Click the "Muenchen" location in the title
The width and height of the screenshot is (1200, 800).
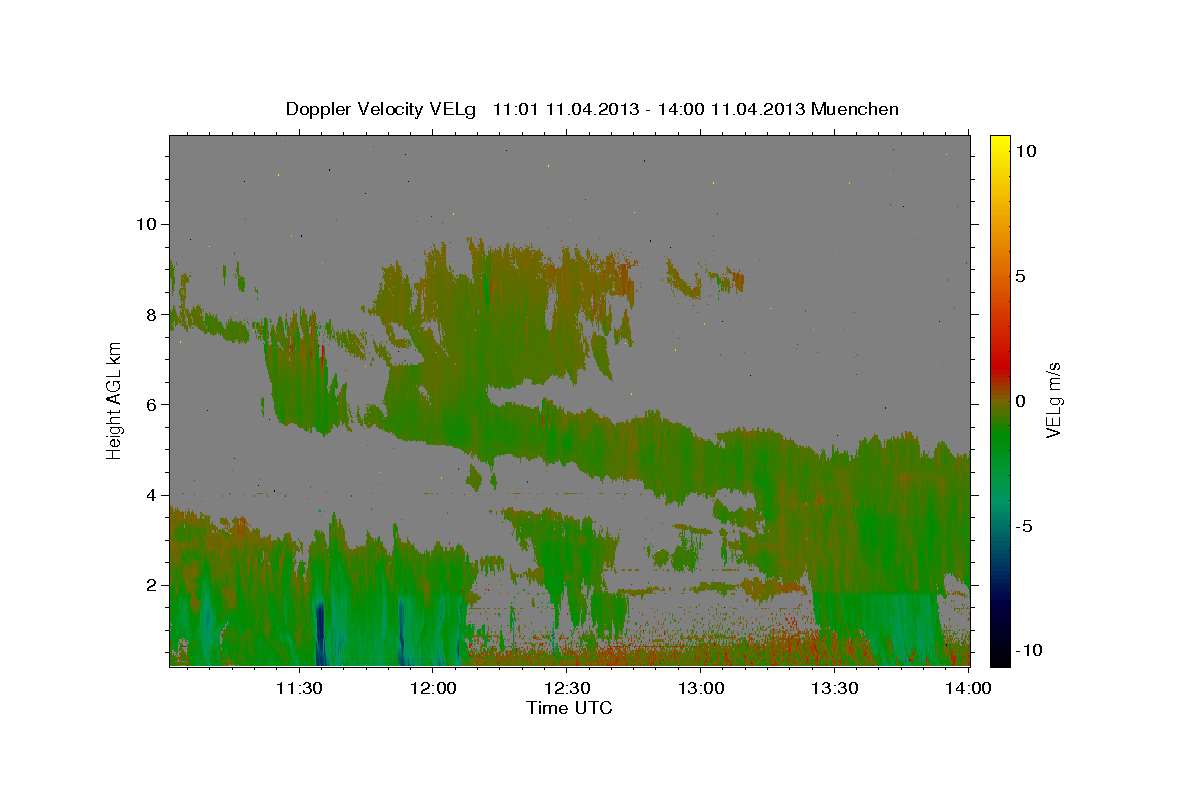[x=855, y=109]
